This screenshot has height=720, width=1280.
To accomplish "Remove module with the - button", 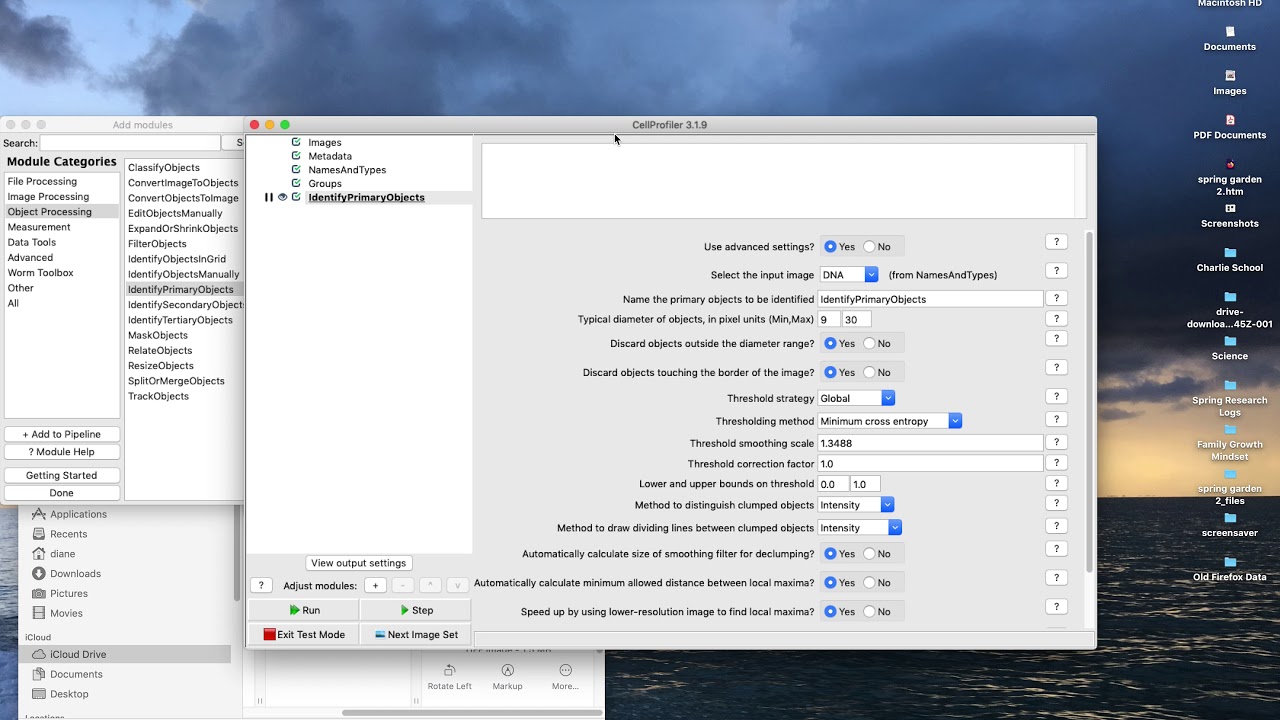I will click(402, 586).
